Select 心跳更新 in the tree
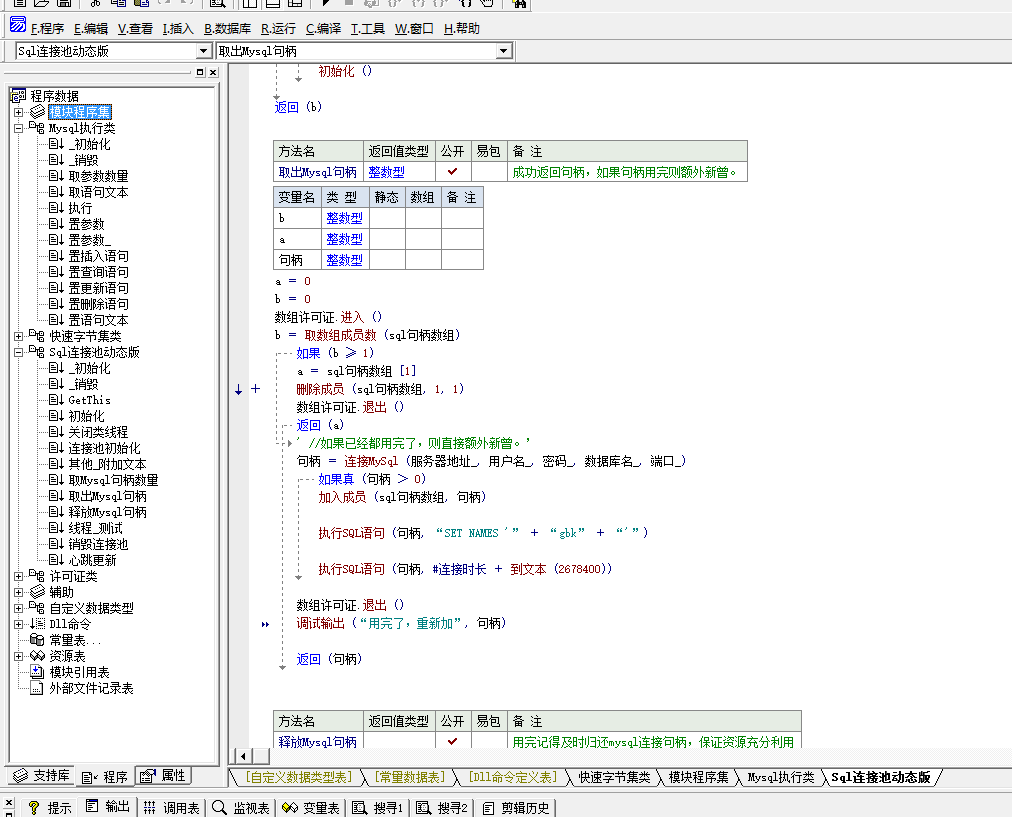 coord(92,560)
